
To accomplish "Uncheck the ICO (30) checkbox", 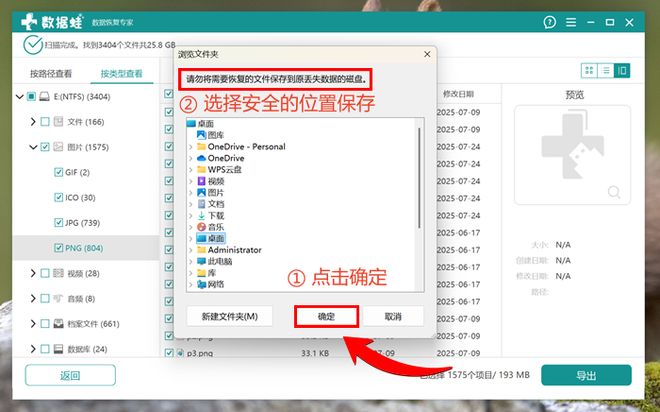I will tap(59, 197).
